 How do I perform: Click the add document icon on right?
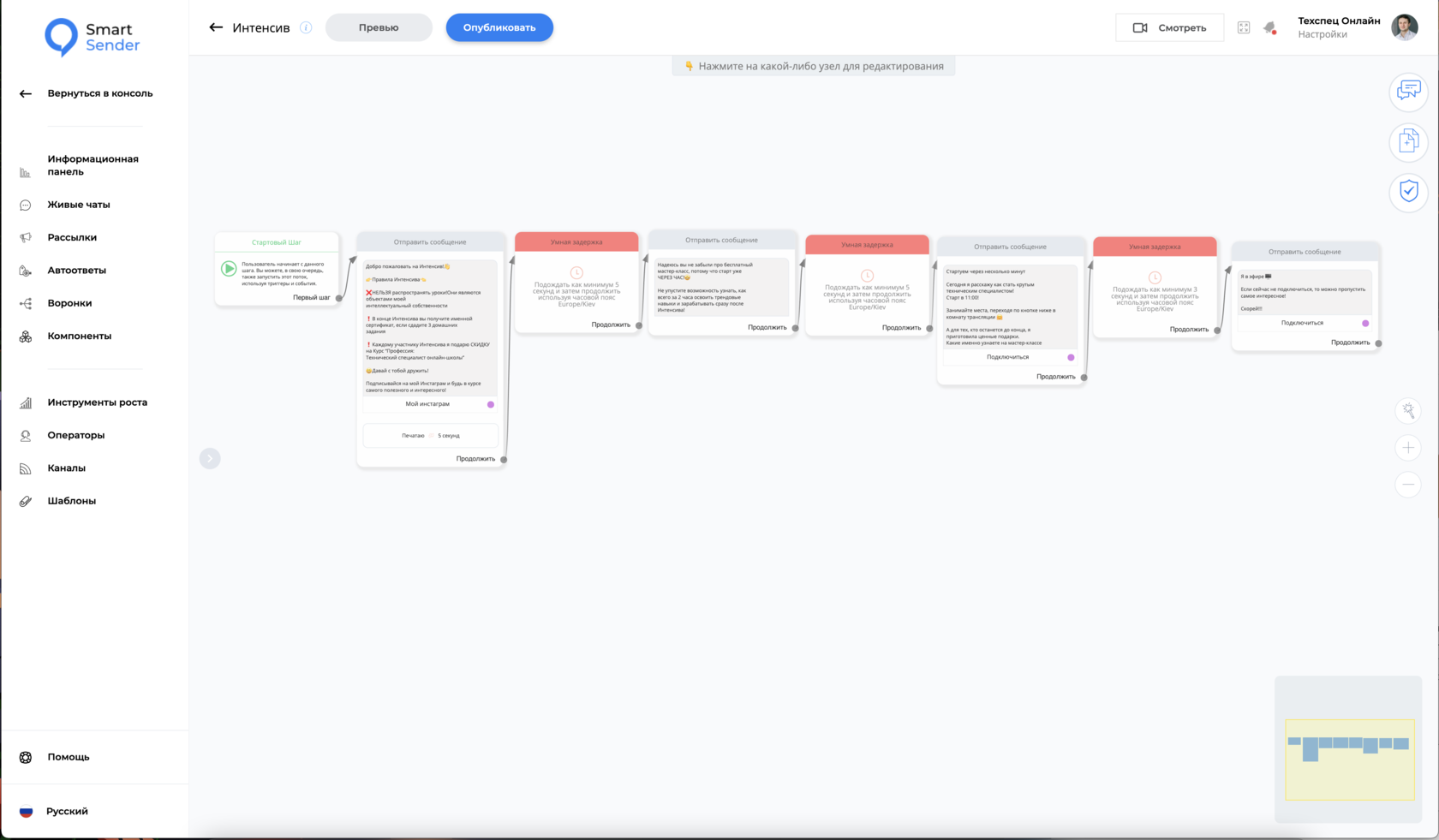[1408, 141]
